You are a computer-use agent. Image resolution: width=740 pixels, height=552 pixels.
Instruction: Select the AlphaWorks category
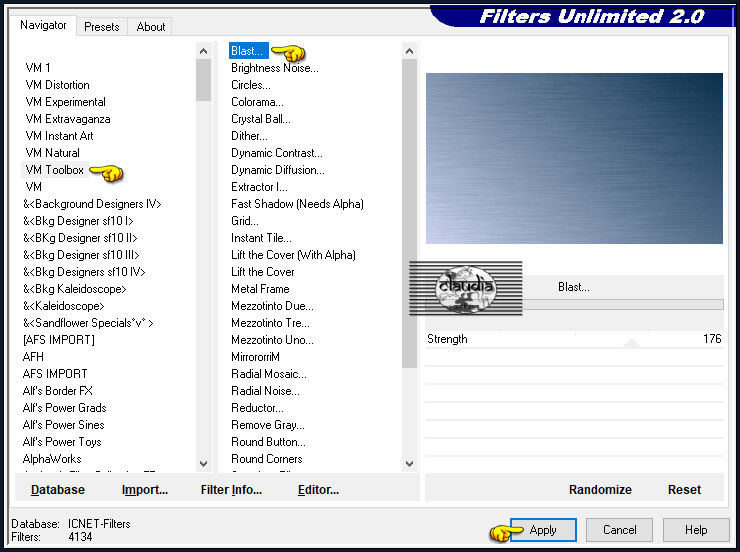[x=52, y=459]
